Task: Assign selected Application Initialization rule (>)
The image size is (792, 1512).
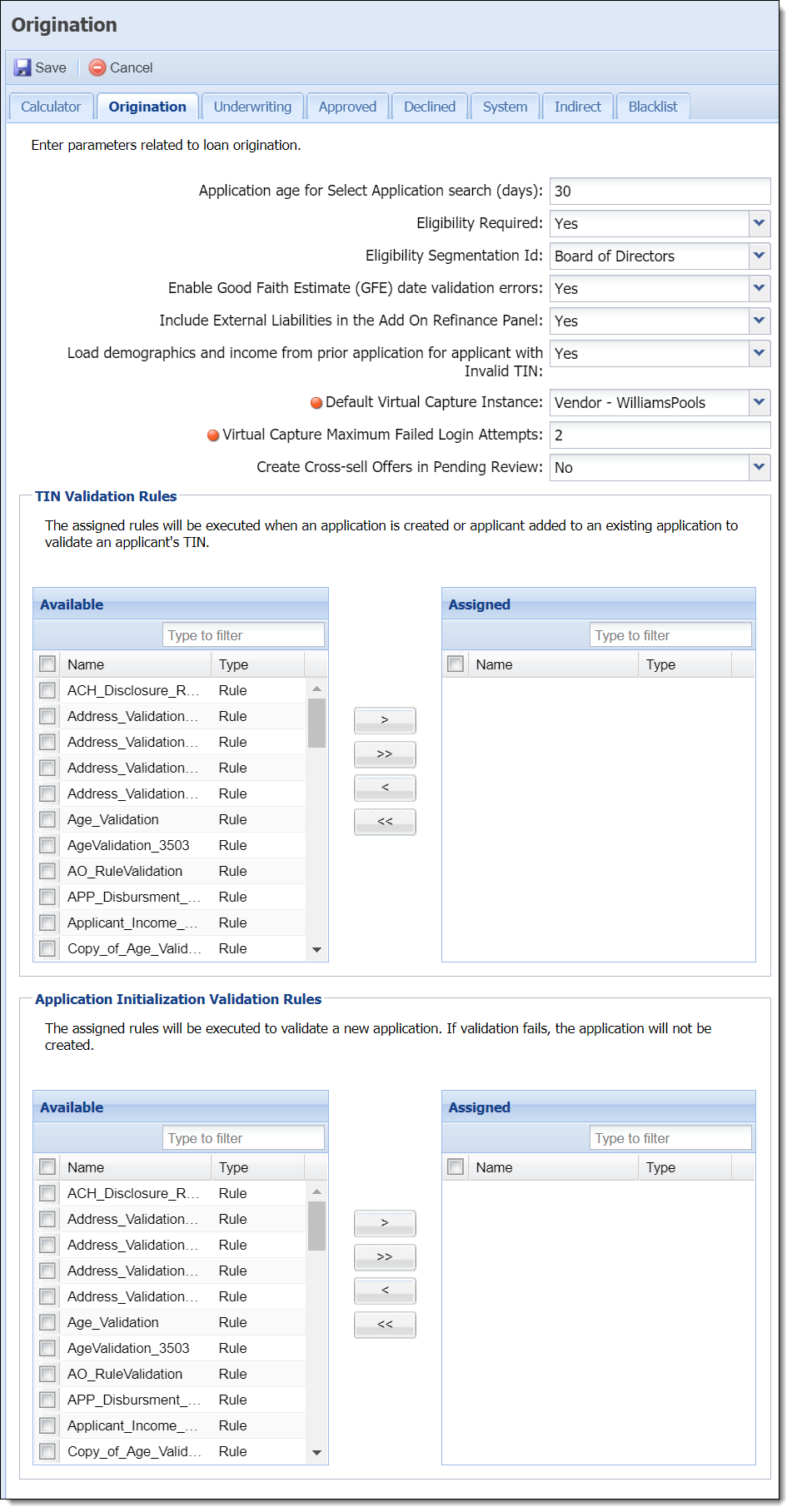Action: click(x=385, y=1223)
